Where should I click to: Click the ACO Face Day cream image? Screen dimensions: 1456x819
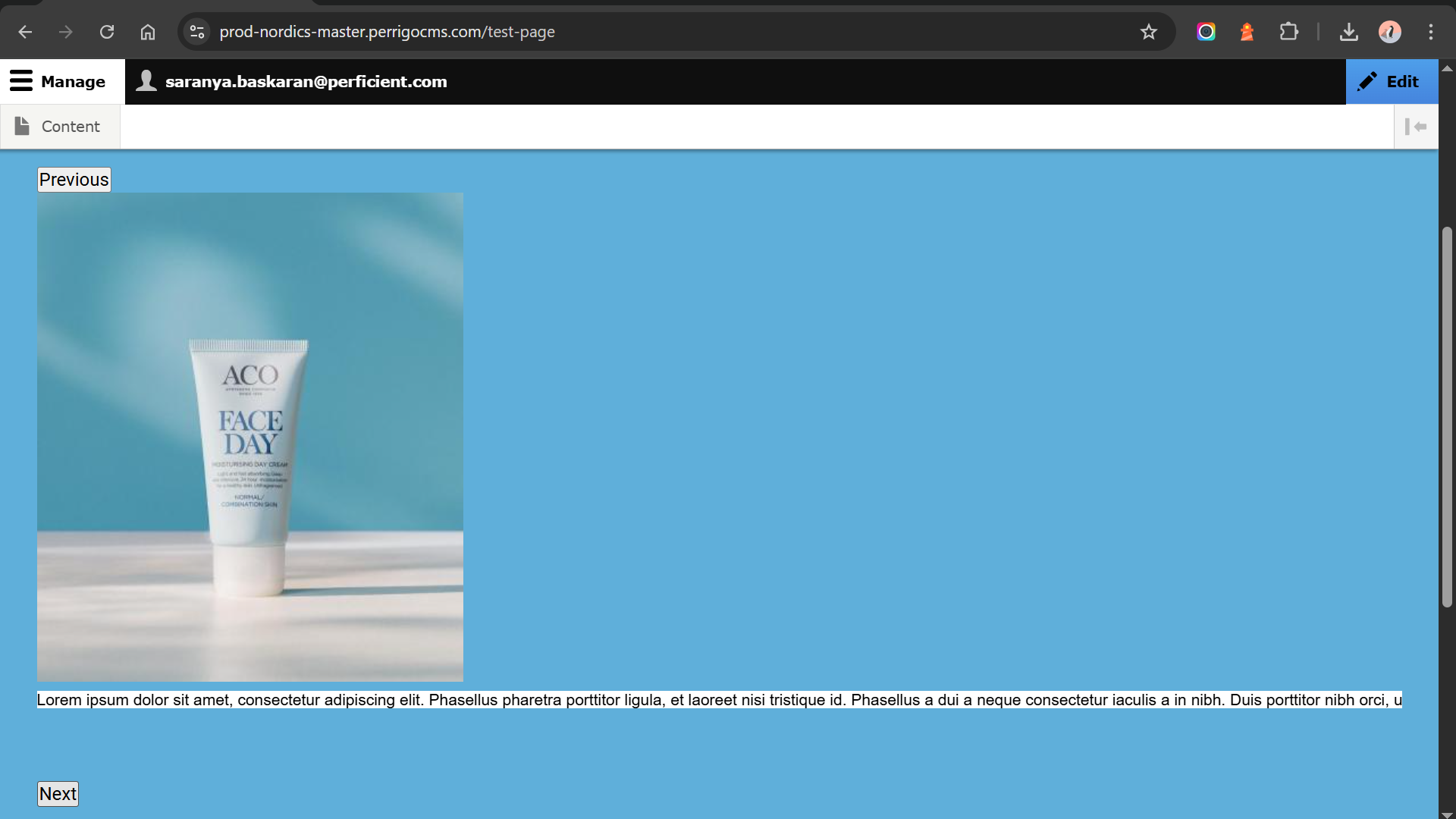coord(250,437)
